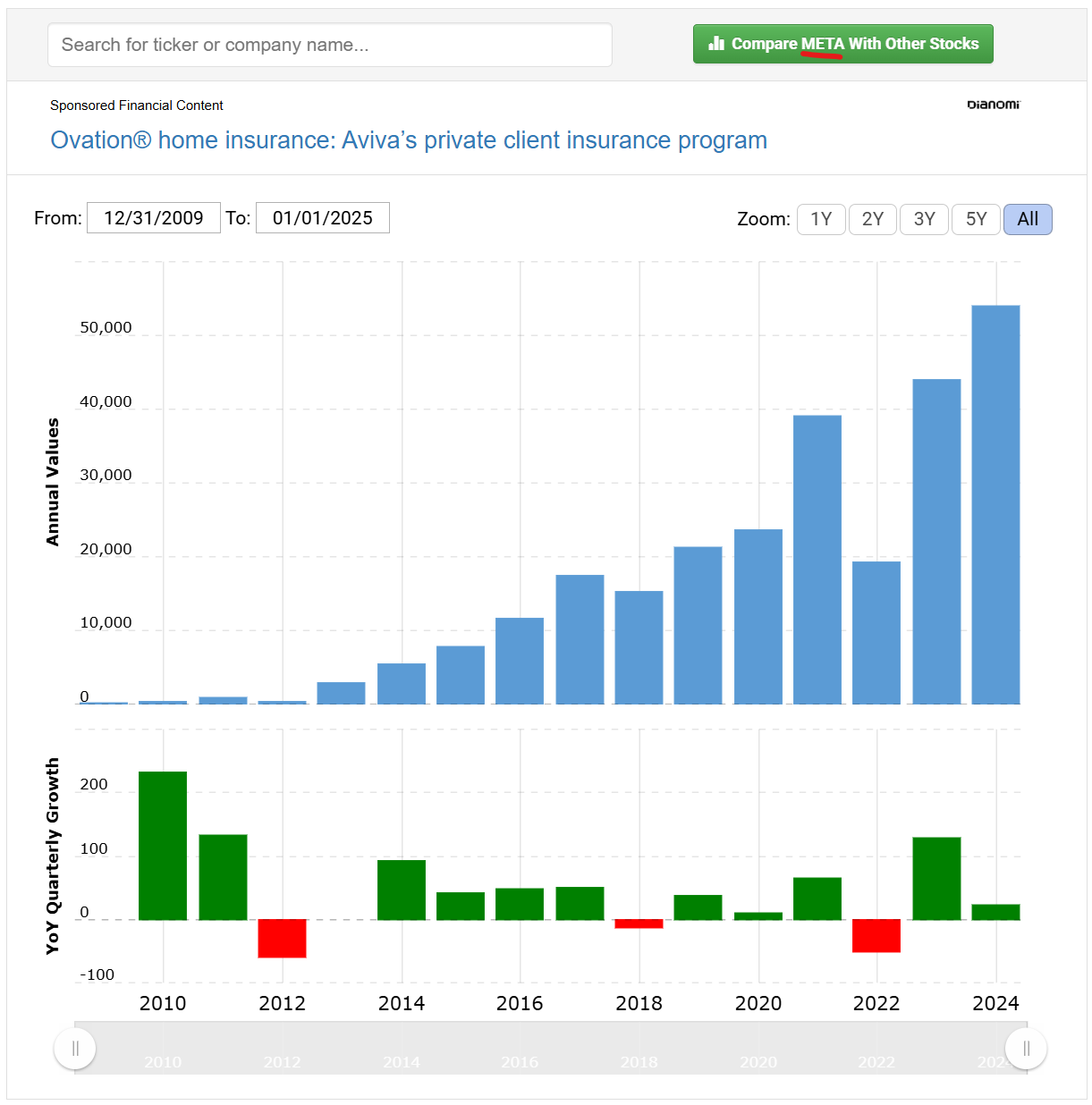Select the All zoom option
The height and width of the screenshot is (1105, 1092).
pos(1028,219)
